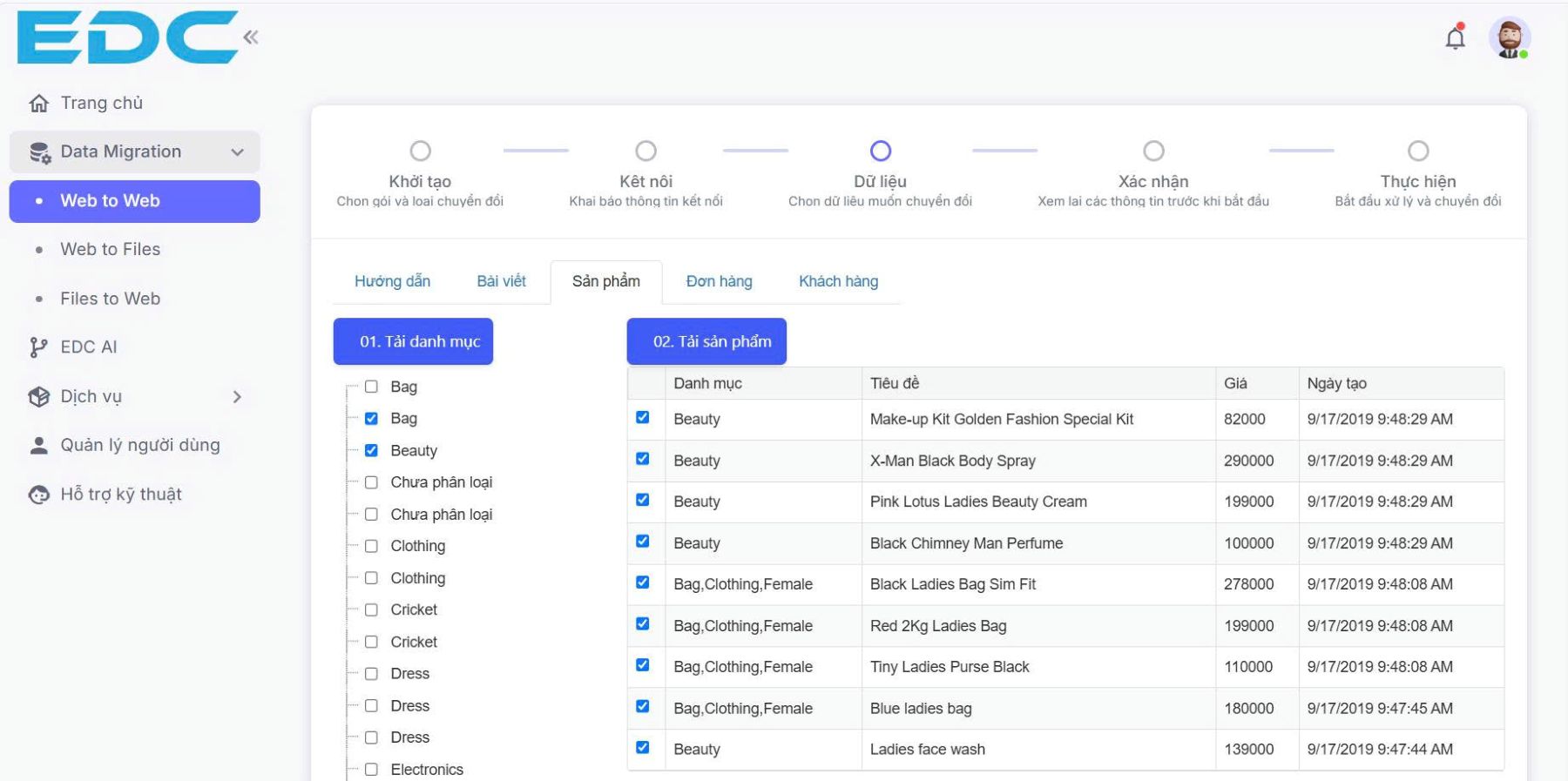Click the Trang chủ home icon
This screenshot has height=781, width=1568.
pyautogui.click(x=39, y=104)
